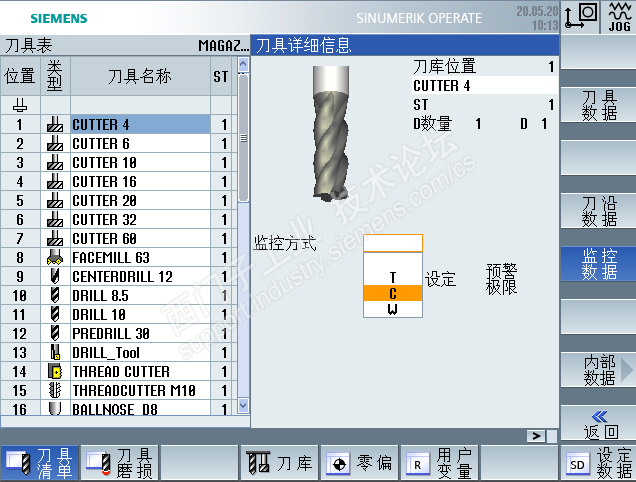Click the tool icon for DRILL_Tool
This screenshot has height=482, width=636.
pyautogui.click(x=55, y=352)
